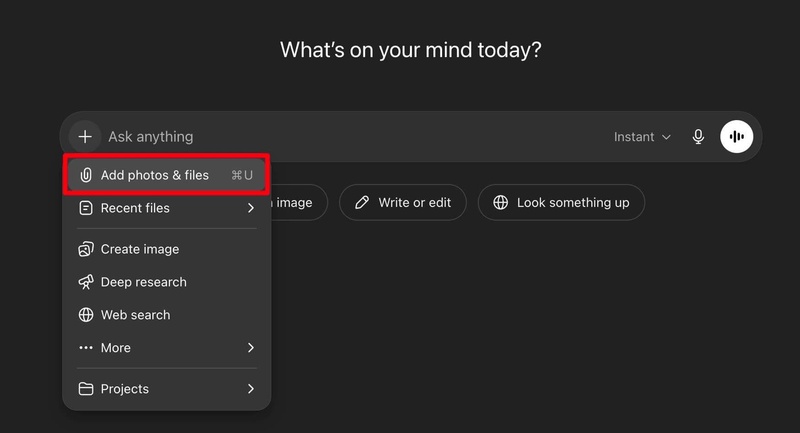Viewport: 800px width, 433px height.
Task: Open the More submenu
Action: coord(166,348)
